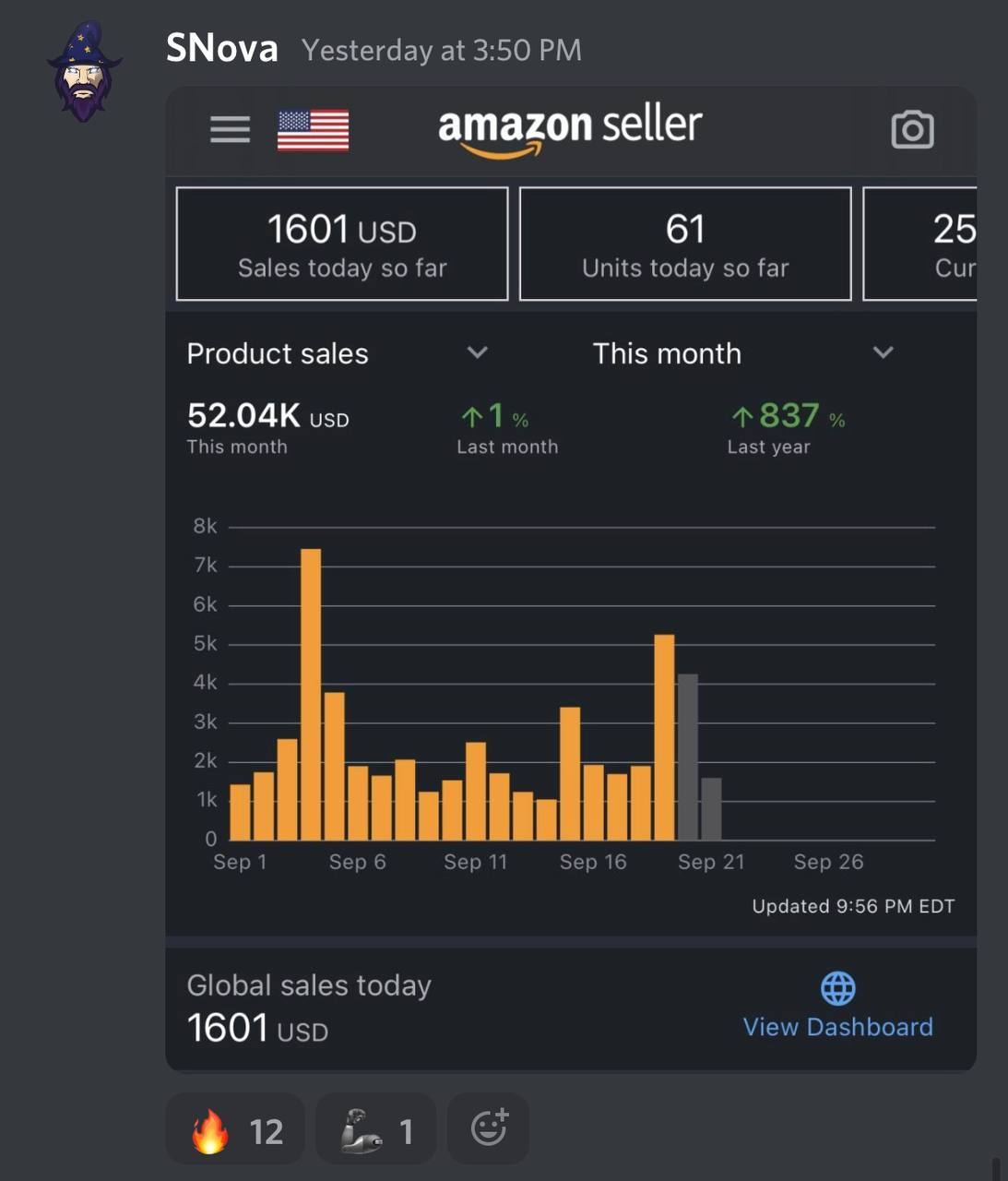Select the partially visible third metric card

click(x=919, y=244)
